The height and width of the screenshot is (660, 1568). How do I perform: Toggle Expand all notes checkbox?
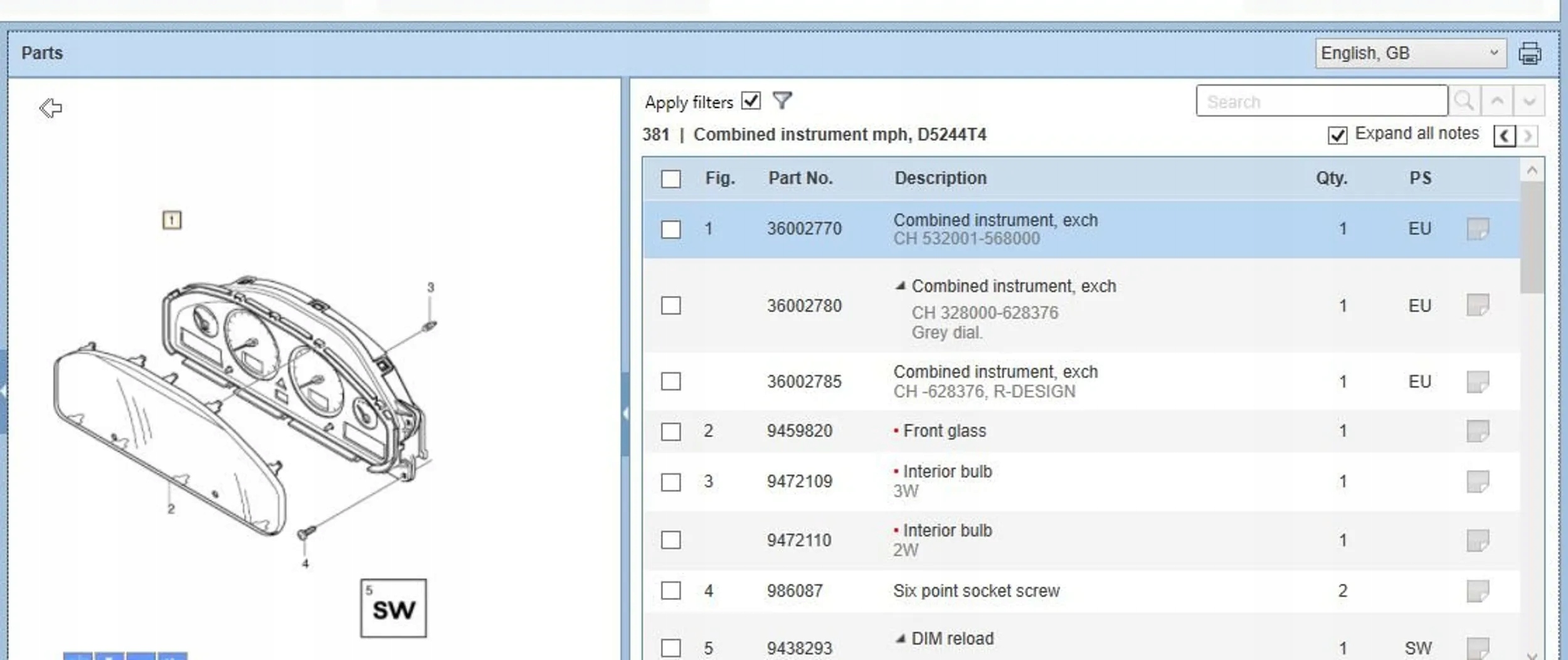pyautogui.click(x=1337, y=135)
